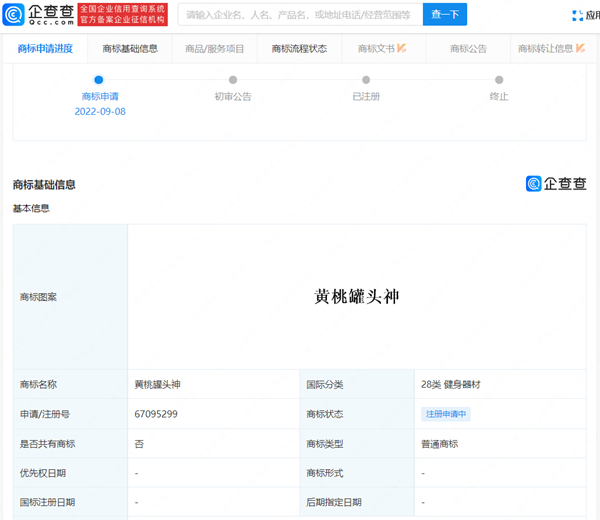Click the 黄桃罐头神 trademark image
Image resolution: width=600 pixels, height=520 pixels.
click(x=357, y=297)
